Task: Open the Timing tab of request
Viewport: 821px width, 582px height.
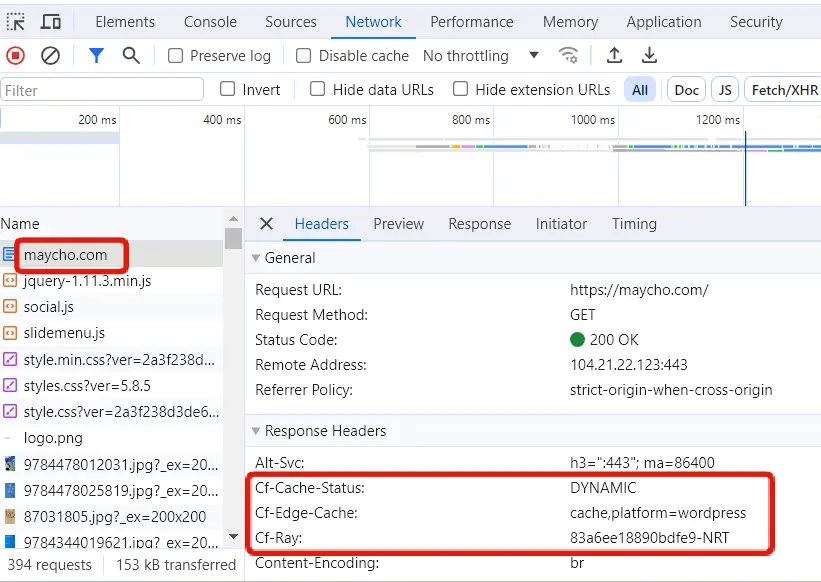Action: (634, 224)
